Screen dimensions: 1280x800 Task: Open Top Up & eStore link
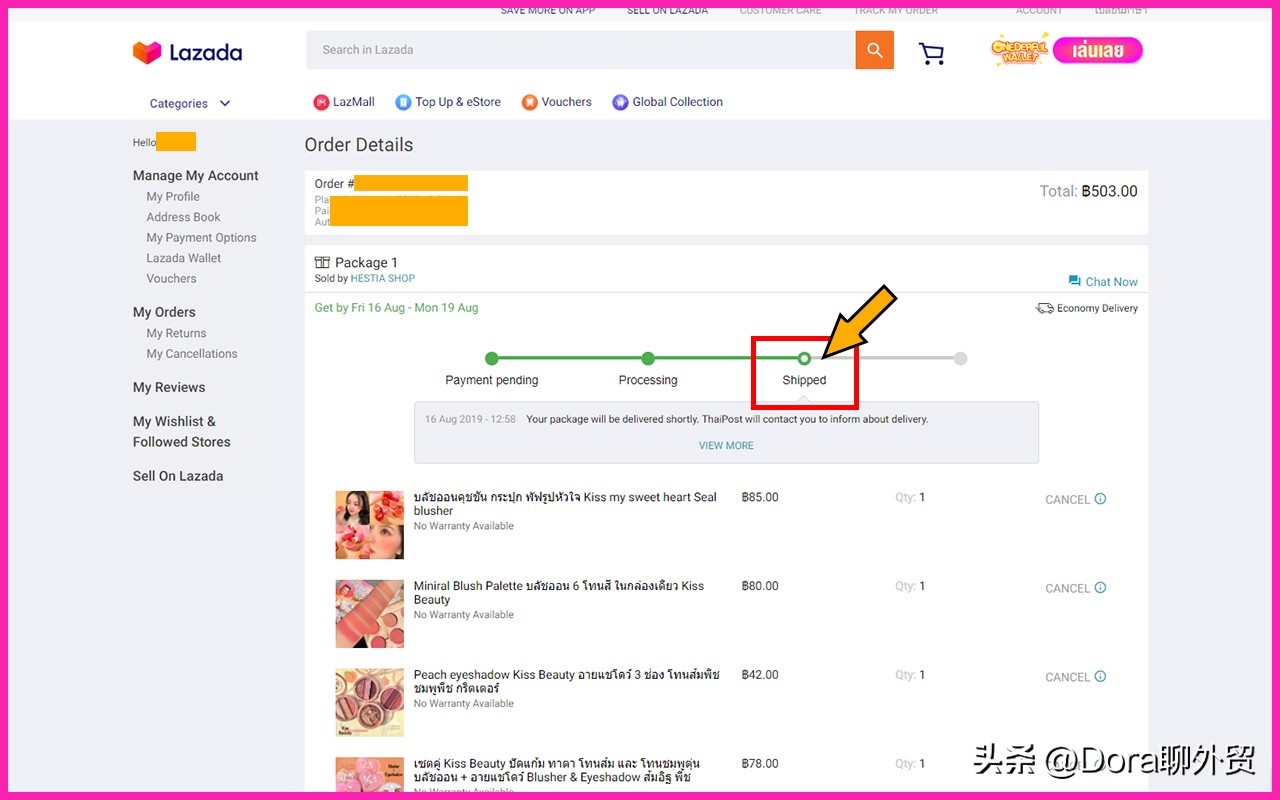click(448, 102)
